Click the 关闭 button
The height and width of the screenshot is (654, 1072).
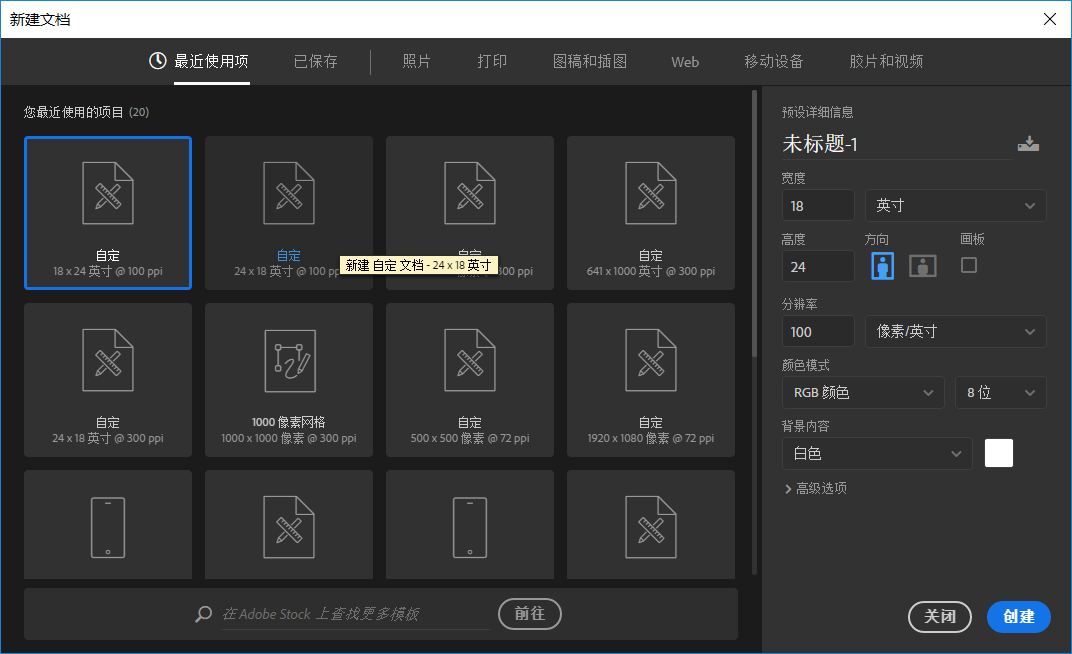[940, 616]
